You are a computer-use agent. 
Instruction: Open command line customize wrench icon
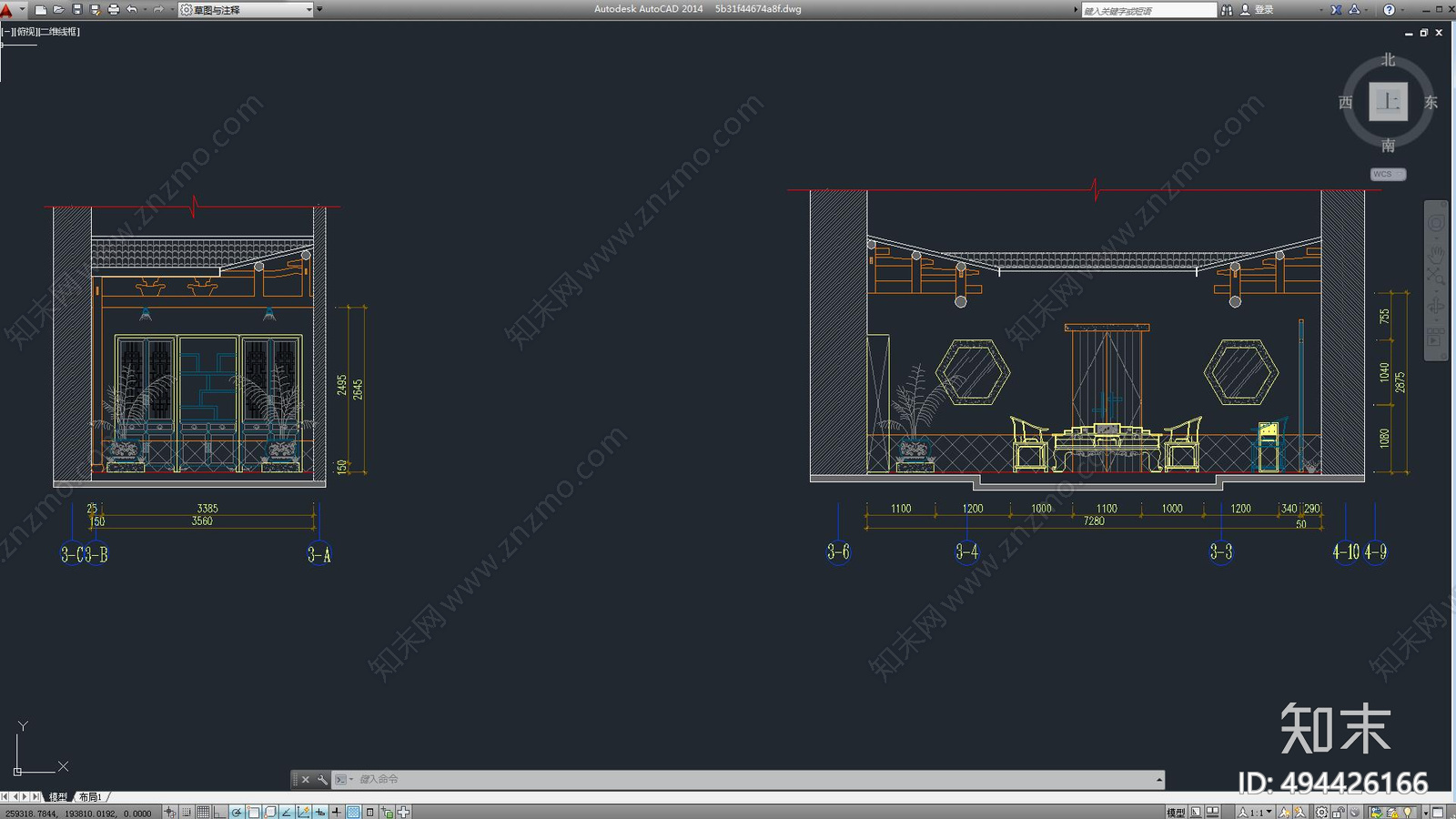tap(322, 780)
